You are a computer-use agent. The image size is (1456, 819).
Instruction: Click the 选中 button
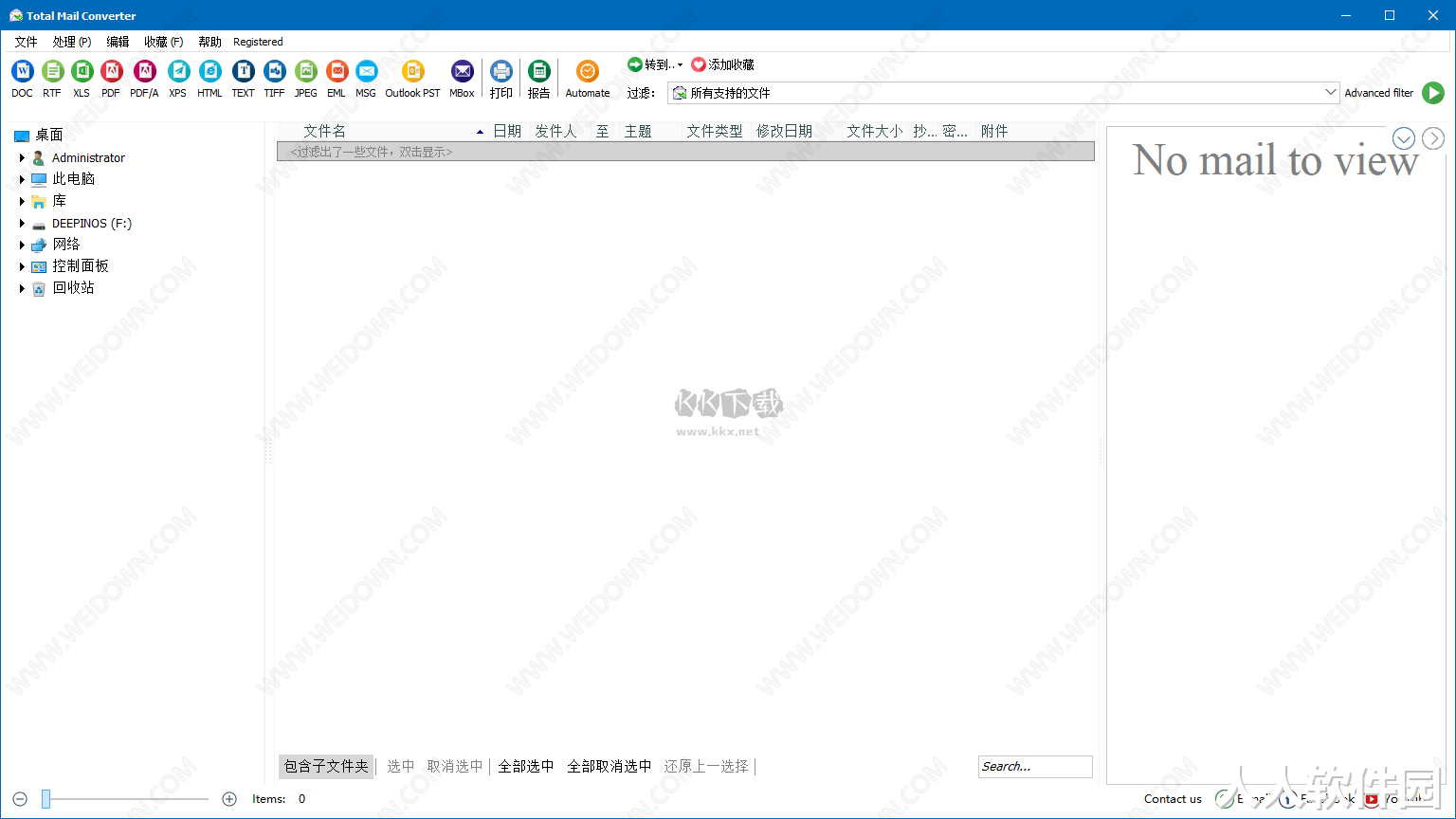(x=401, y=766)
